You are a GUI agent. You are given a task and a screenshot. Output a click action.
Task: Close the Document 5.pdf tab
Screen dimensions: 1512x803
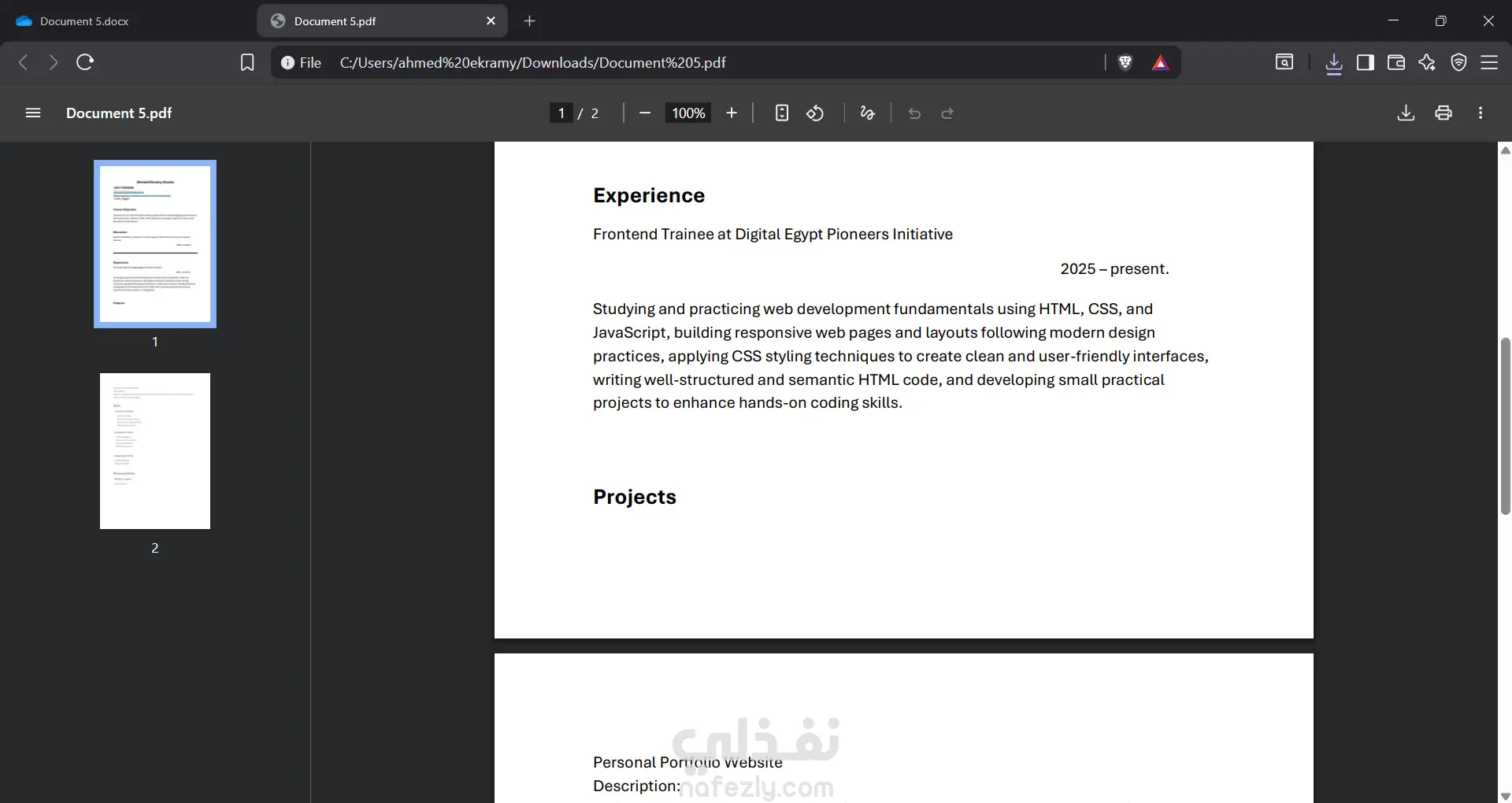point(491,21)
